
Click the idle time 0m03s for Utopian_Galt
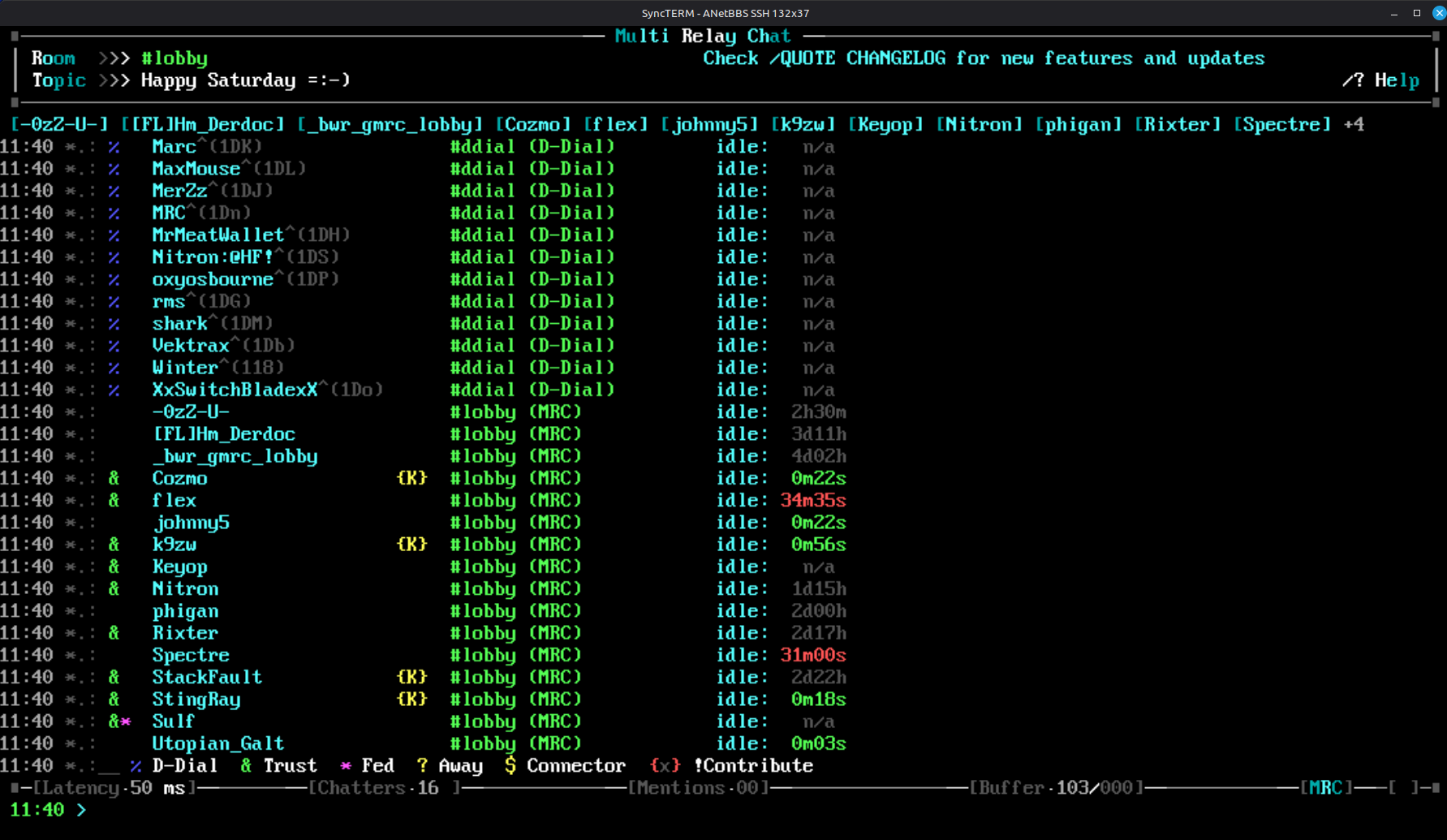pyautogui.click(x=819, y=743)
